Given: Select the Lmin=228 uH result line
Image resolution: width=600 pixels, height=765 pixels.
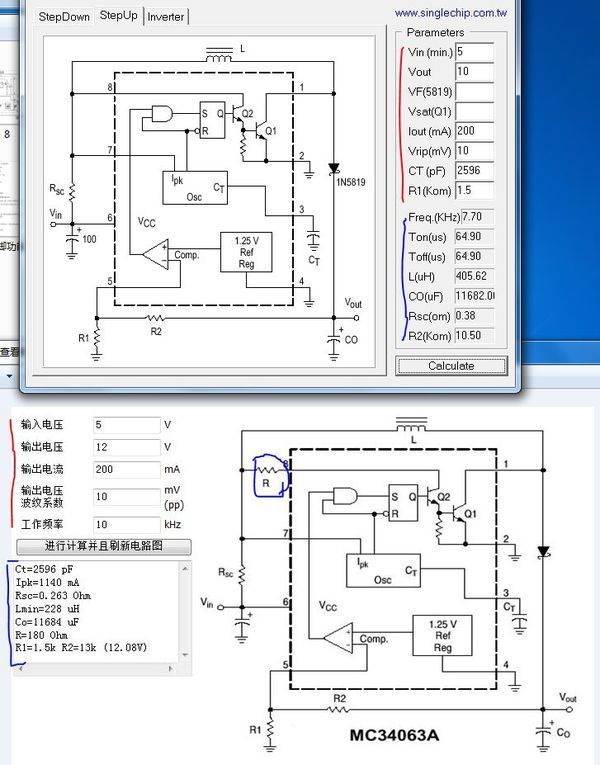Looking at the screenshot, I should pyautogui.click(x=47, y=609).
